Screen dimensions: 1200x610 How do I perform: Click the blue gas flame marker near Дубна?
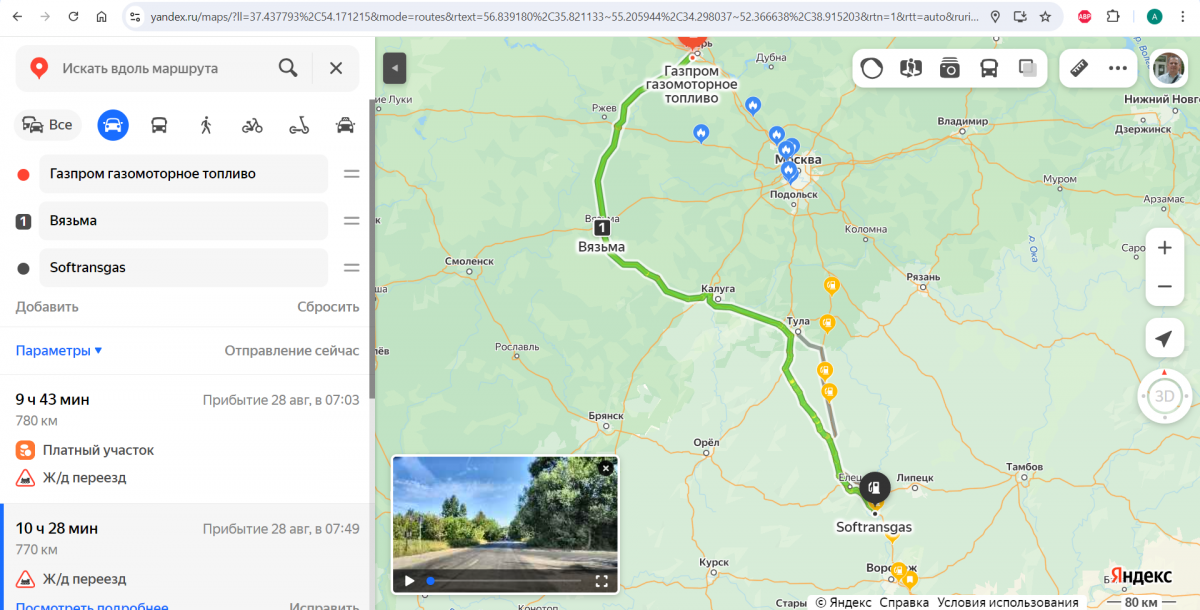click(753, 105)
